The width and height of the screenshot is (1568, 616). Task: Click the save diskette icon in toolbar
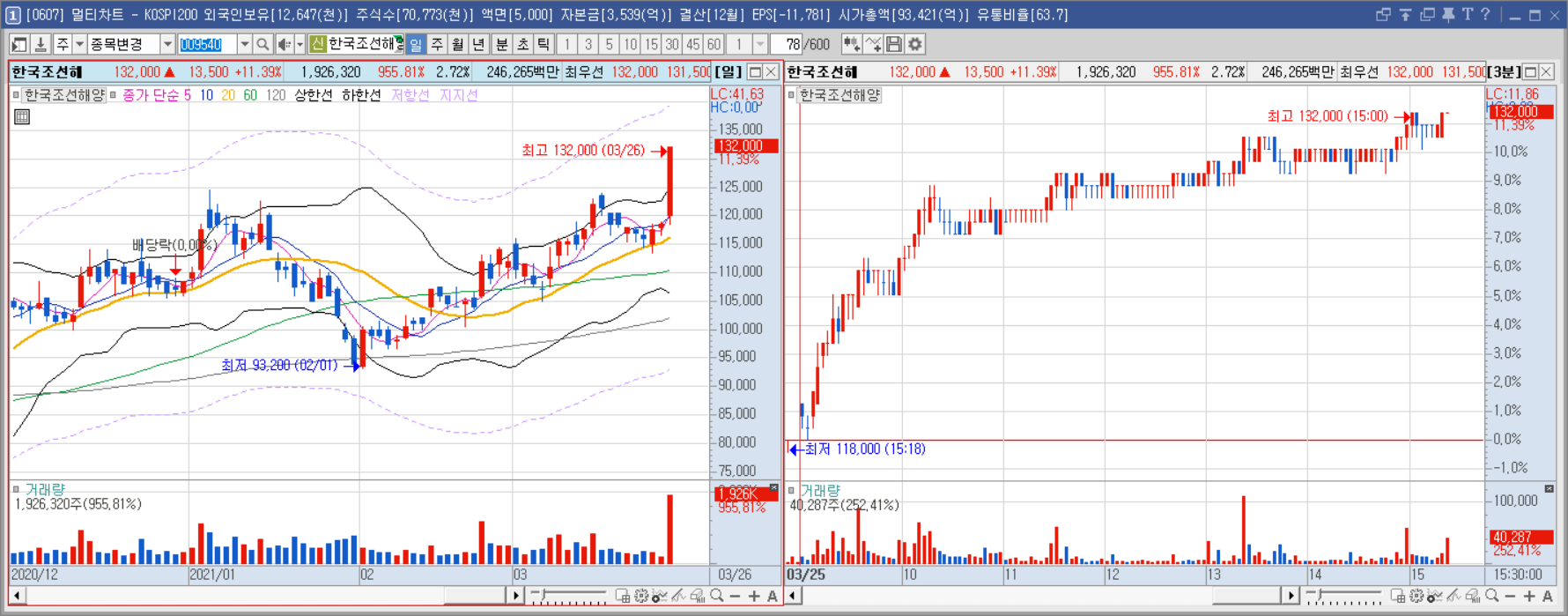click(x=894, y=44)
